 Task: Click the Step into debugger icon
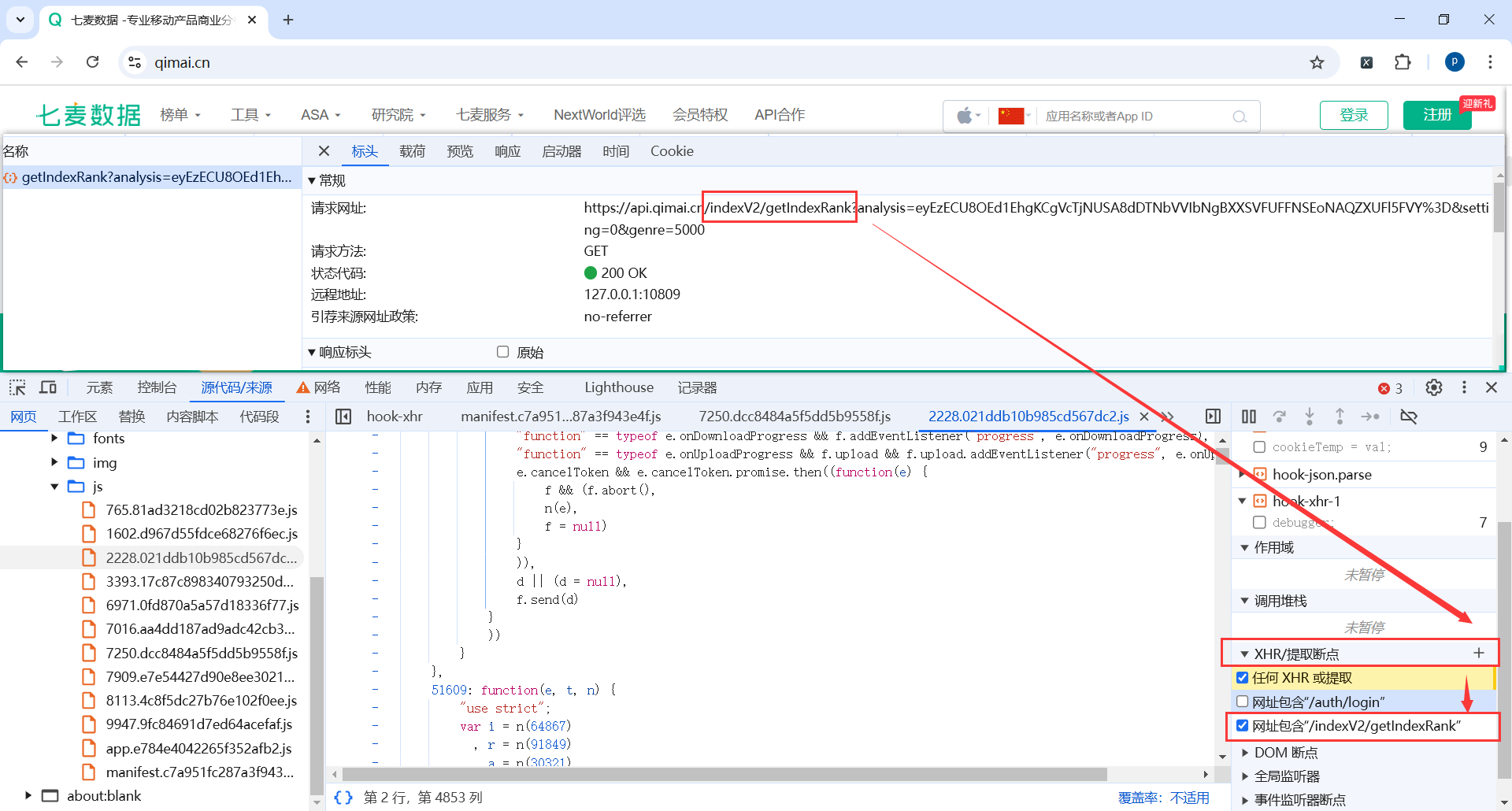point(1310,417)
